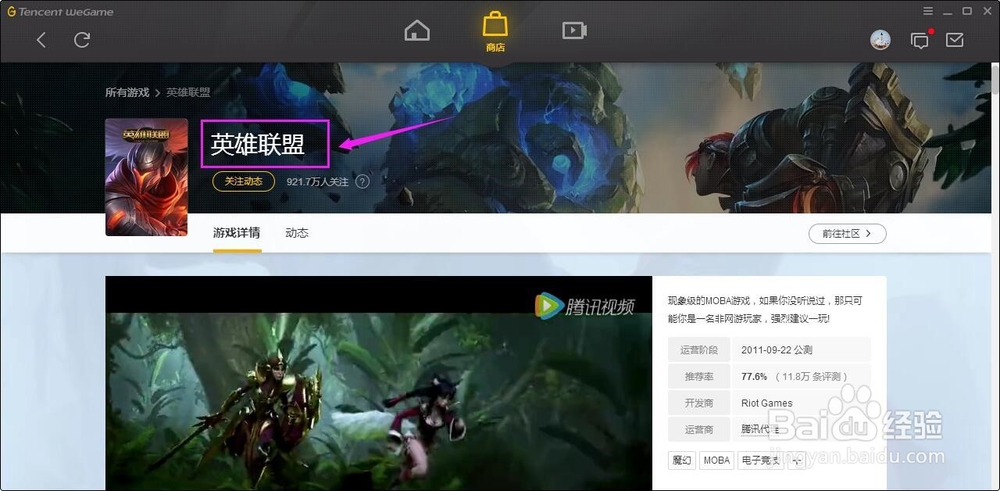1000x491 pixels.
Task: Click the 关注动态 follow button
Action: click(x=244, y=182)
